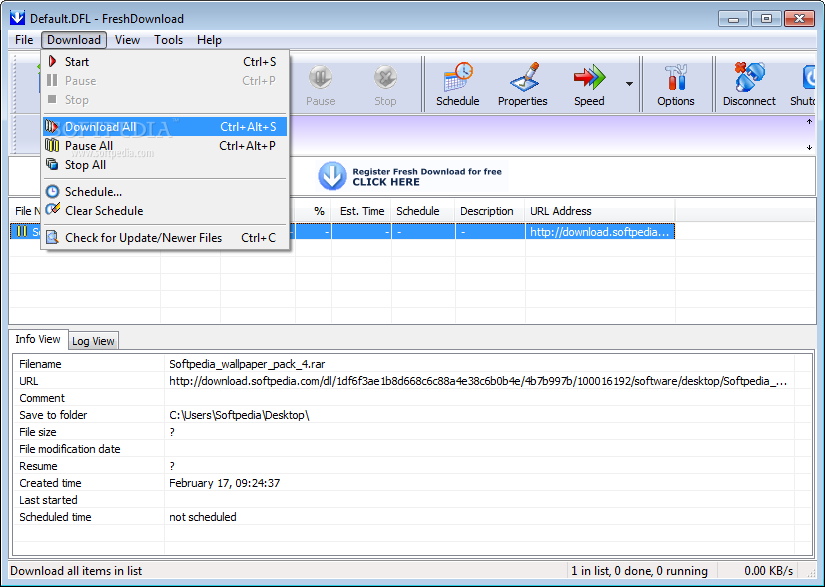Image resolution: width=825 pixels, height=587 pixels.
Task: Maximize the FreshDownload window
Action: pyautogui.click(x=766, y=18)
